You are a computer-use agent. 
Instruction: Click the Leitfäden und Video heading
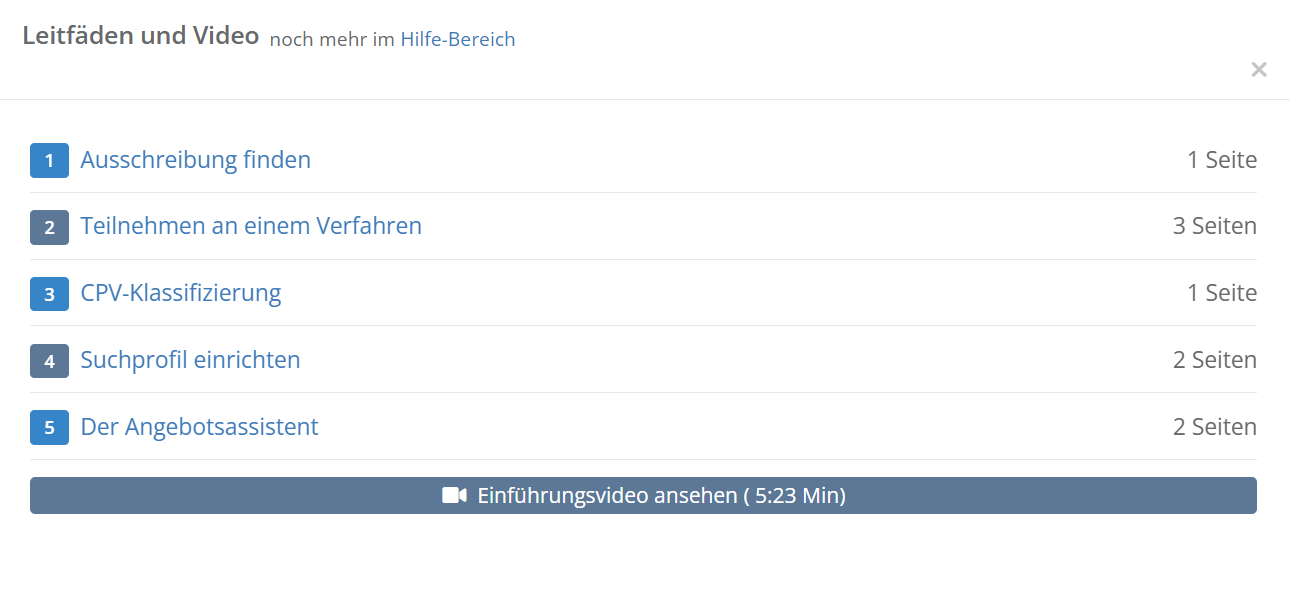141,36
